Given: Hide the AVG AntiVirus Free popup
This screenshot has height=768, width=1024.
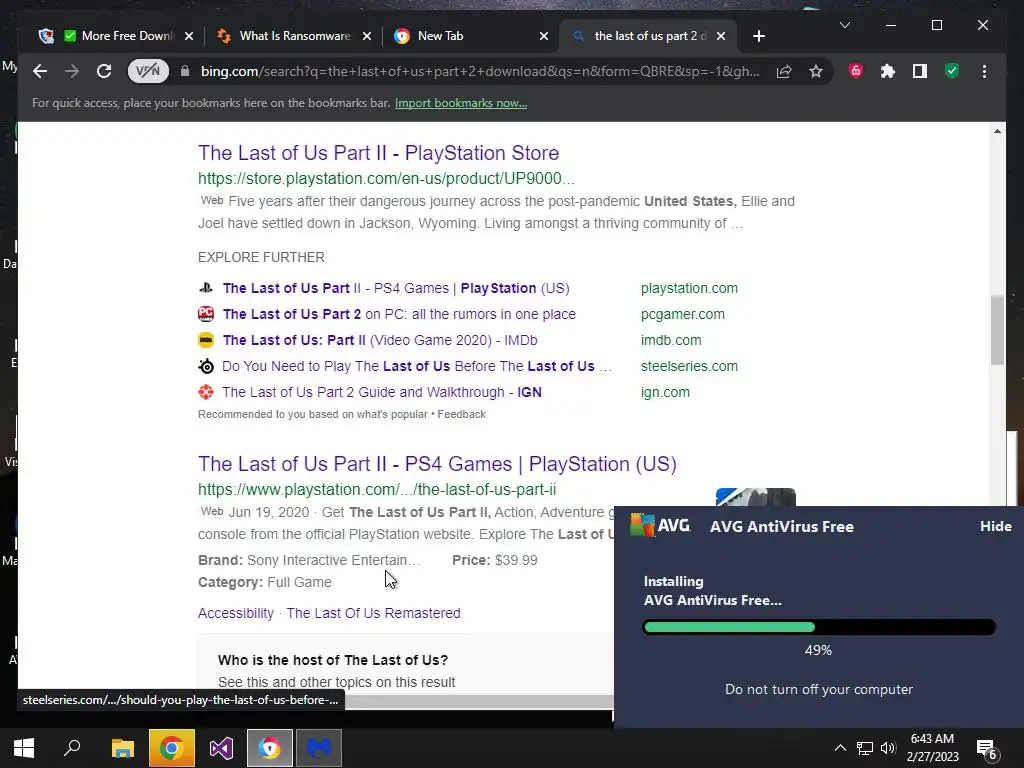Looking at the screenshot, I should click(x=995, y=526).
